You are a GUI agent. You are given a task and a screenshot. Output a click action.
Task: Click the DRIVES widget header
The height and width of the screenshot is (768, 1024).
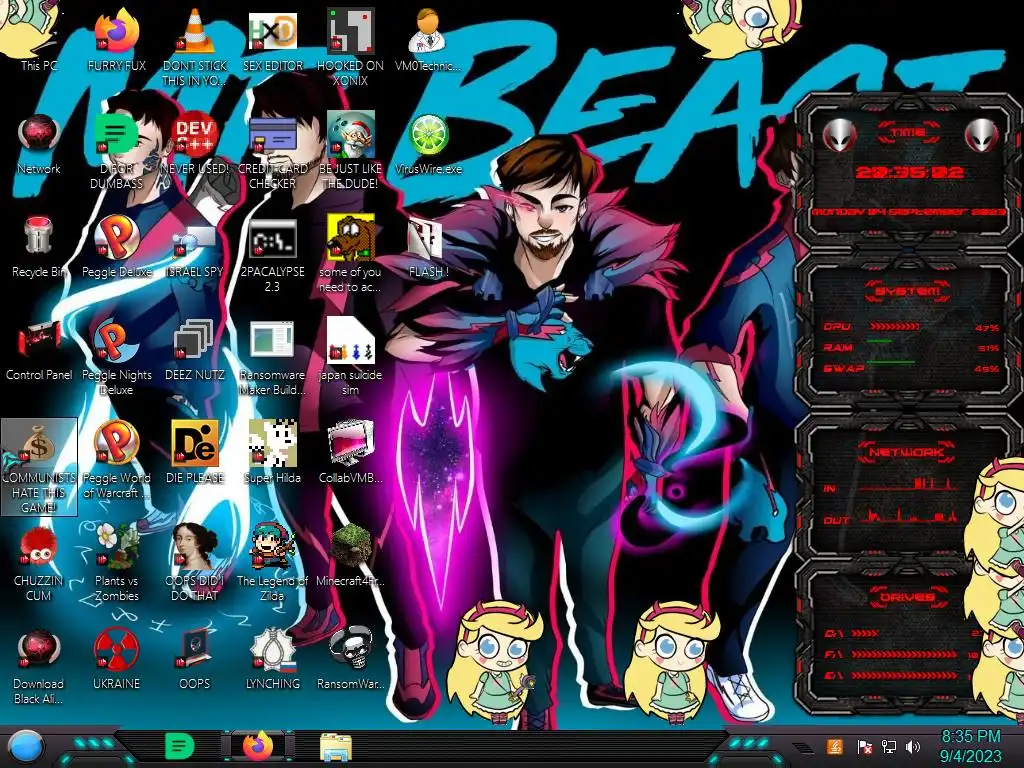[908, 597]
